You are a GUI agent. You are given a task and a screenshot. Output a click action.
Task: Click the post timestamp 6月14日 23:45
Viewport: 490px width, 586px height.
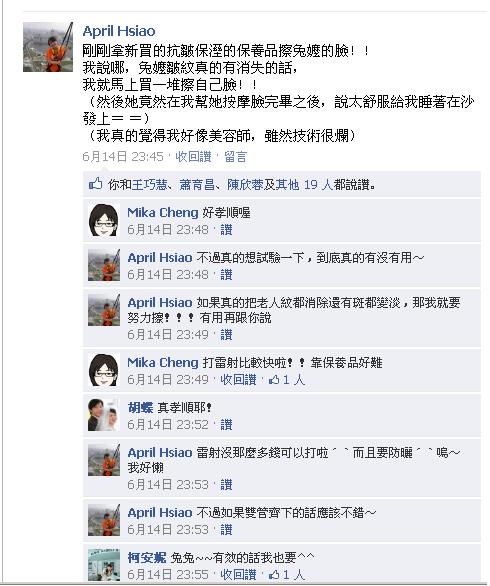click(123, 157)
